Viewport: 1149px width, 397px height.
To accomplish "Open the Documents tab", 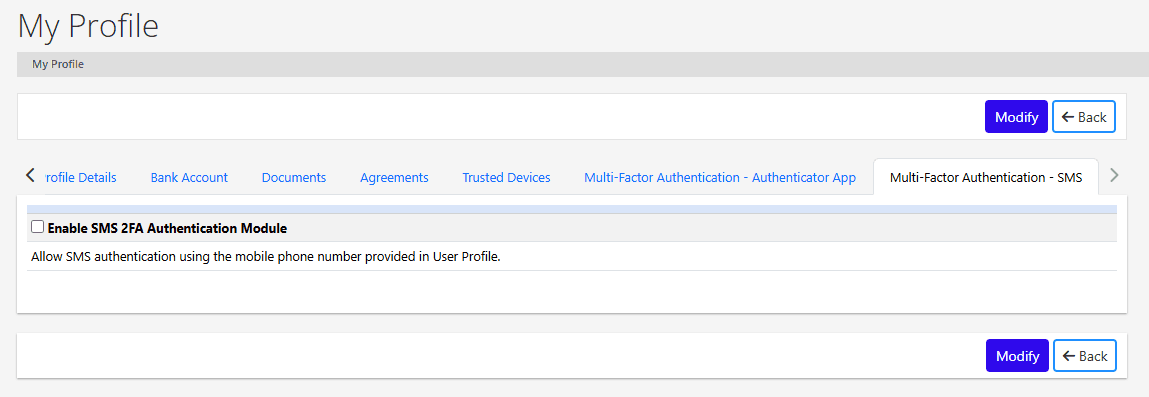I will [294, 177].
